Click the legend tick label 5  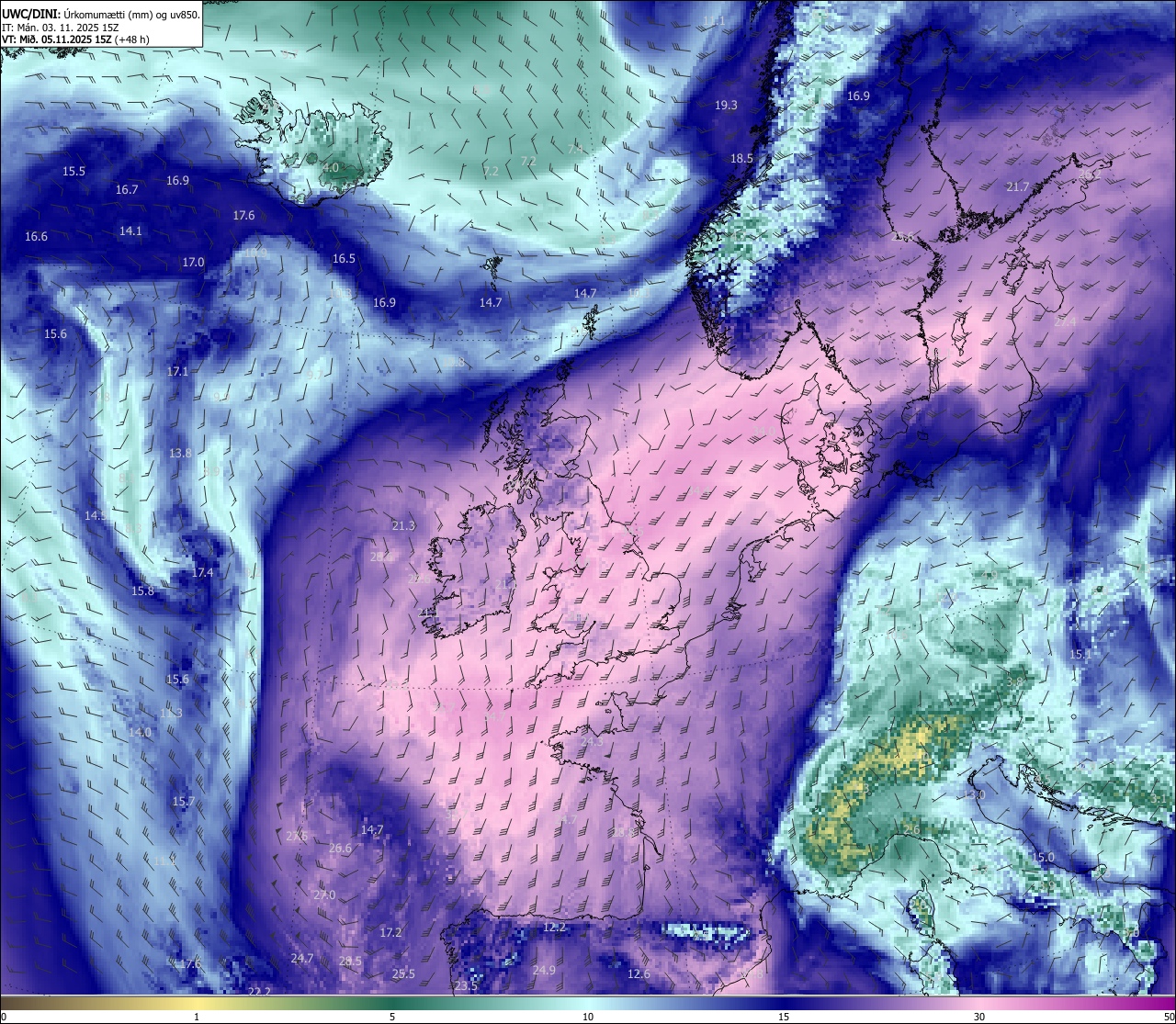pyautogui.click(x=392, y=1017)
